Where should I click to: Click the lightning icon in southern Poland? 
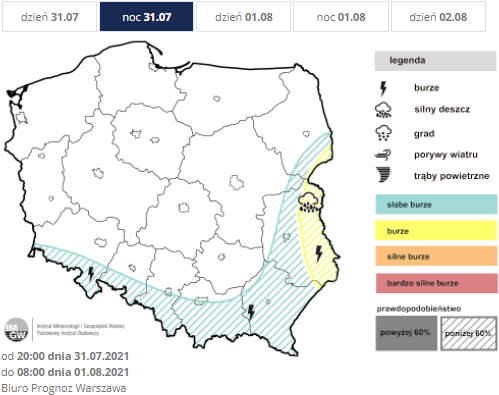(x=251, y=312)
